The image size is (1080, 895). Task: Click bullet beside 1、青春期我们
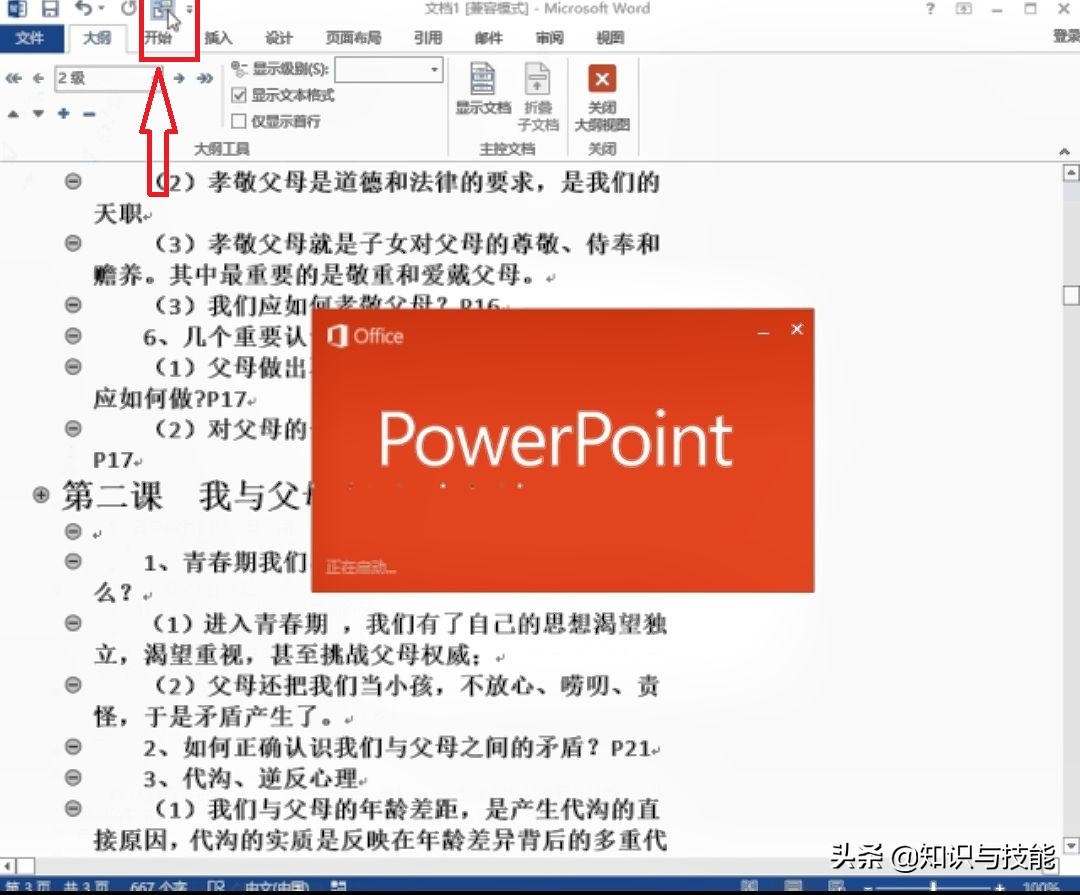coord(73,562)
